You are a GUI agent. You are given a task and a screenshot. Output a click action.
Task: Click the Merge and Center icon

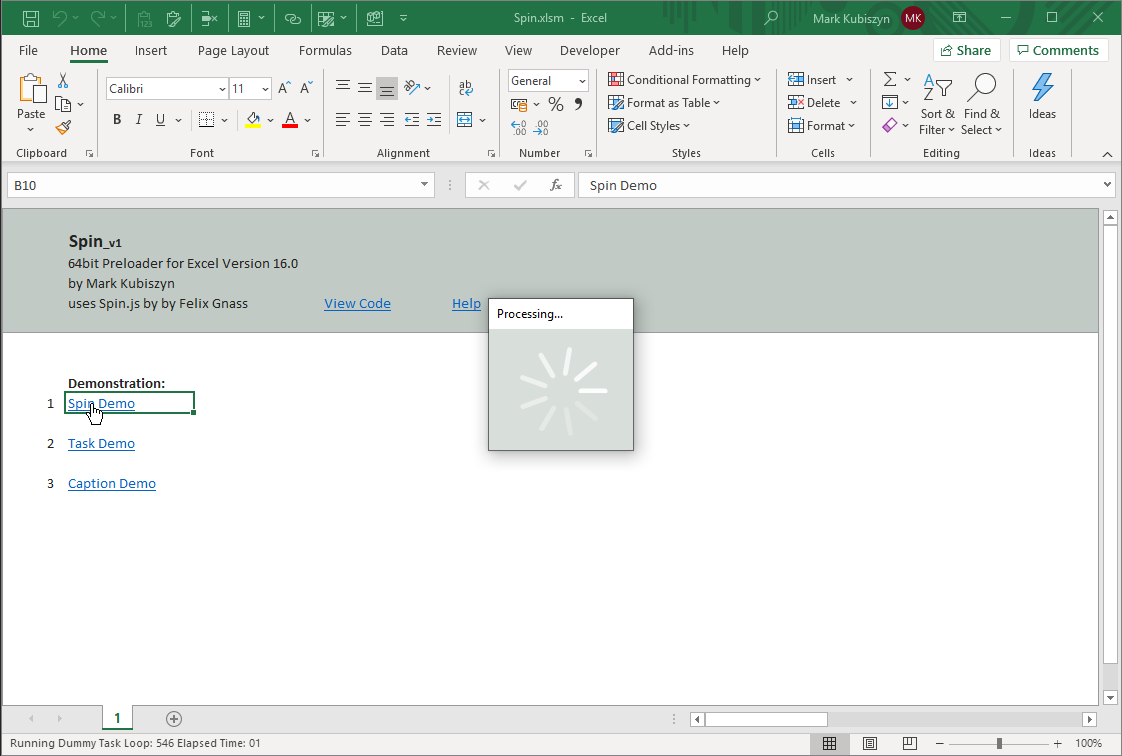click(465, 120)
